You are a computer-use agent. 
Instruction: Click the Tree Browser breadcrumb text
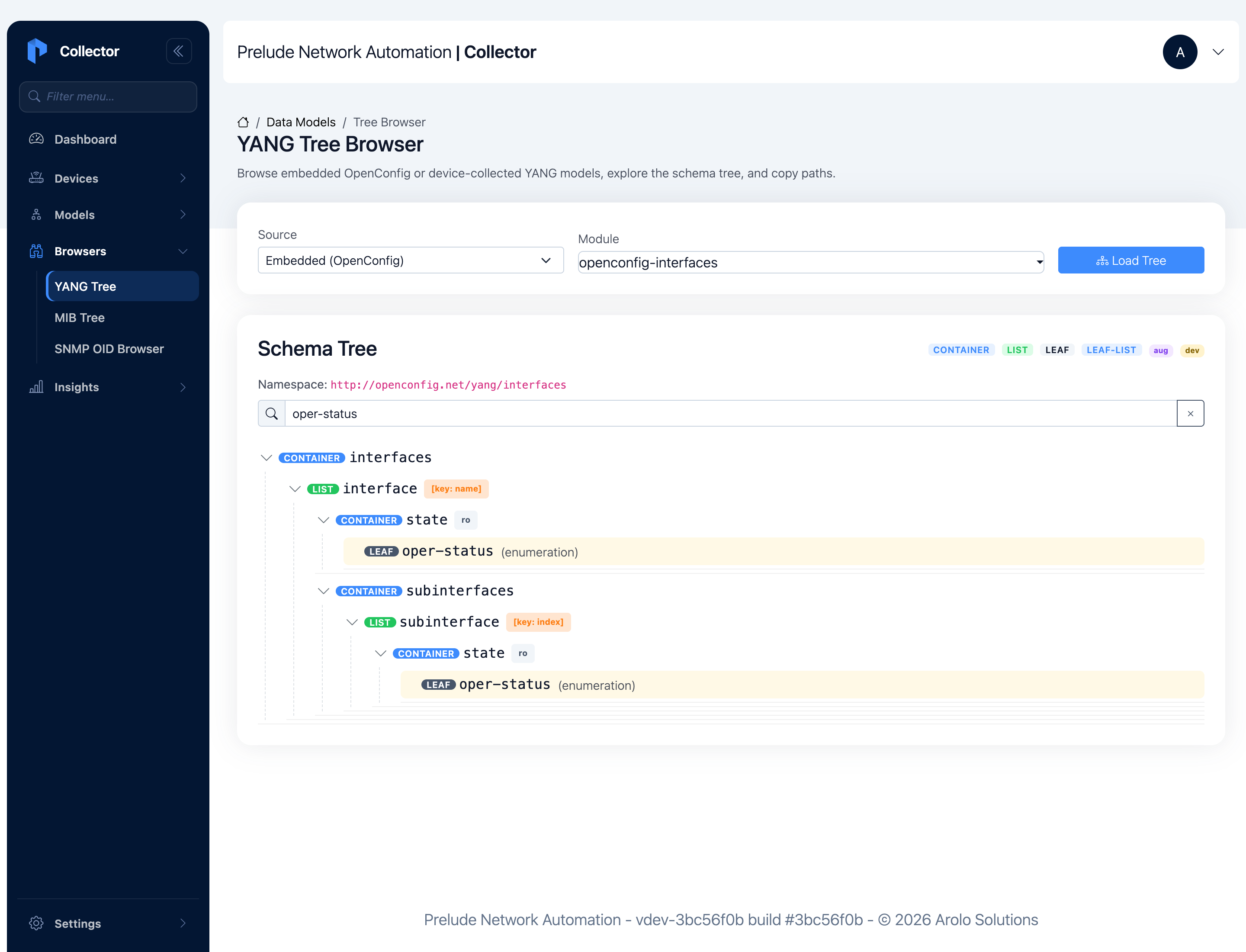tap(389, 122)
